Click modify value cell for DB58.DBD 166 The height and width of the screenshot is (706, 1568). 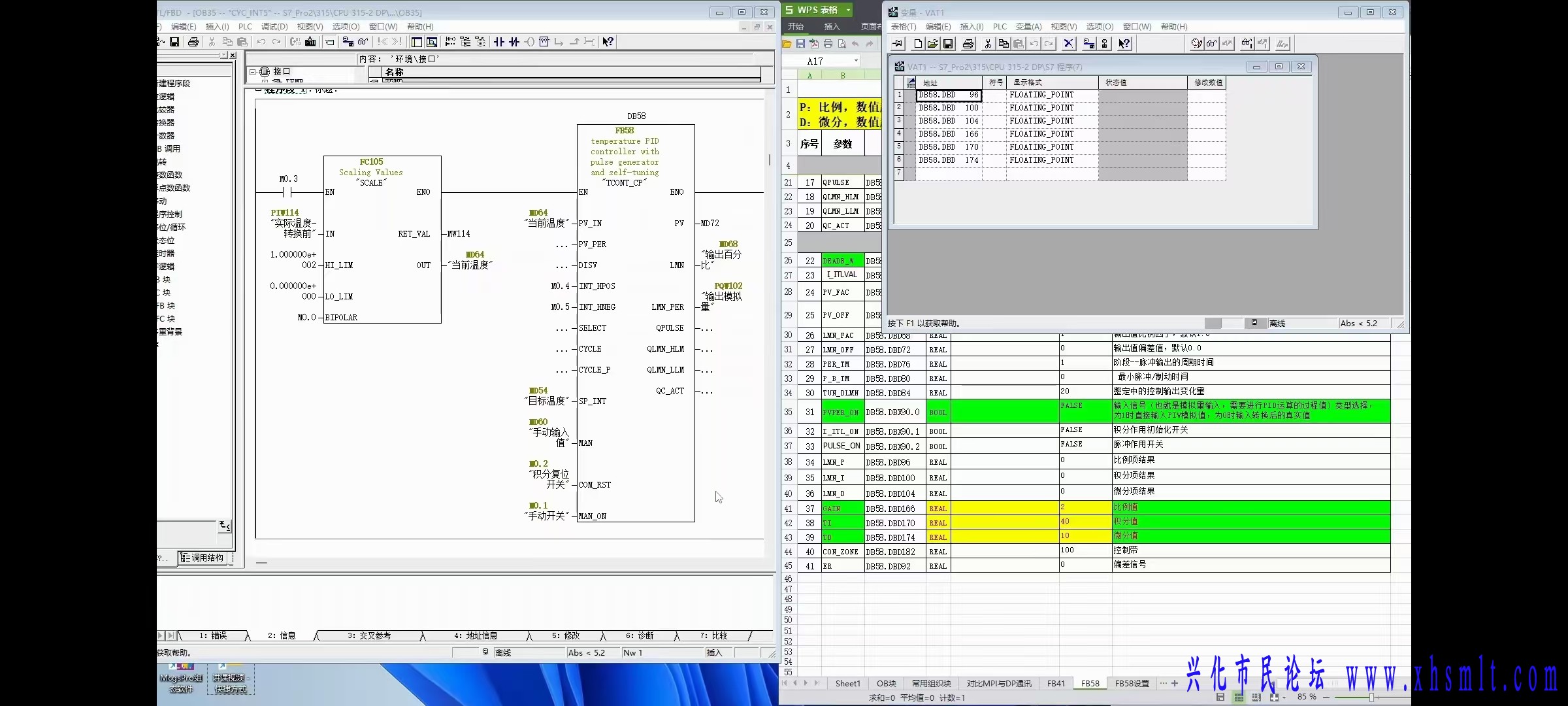click(x=1206, y=134)
